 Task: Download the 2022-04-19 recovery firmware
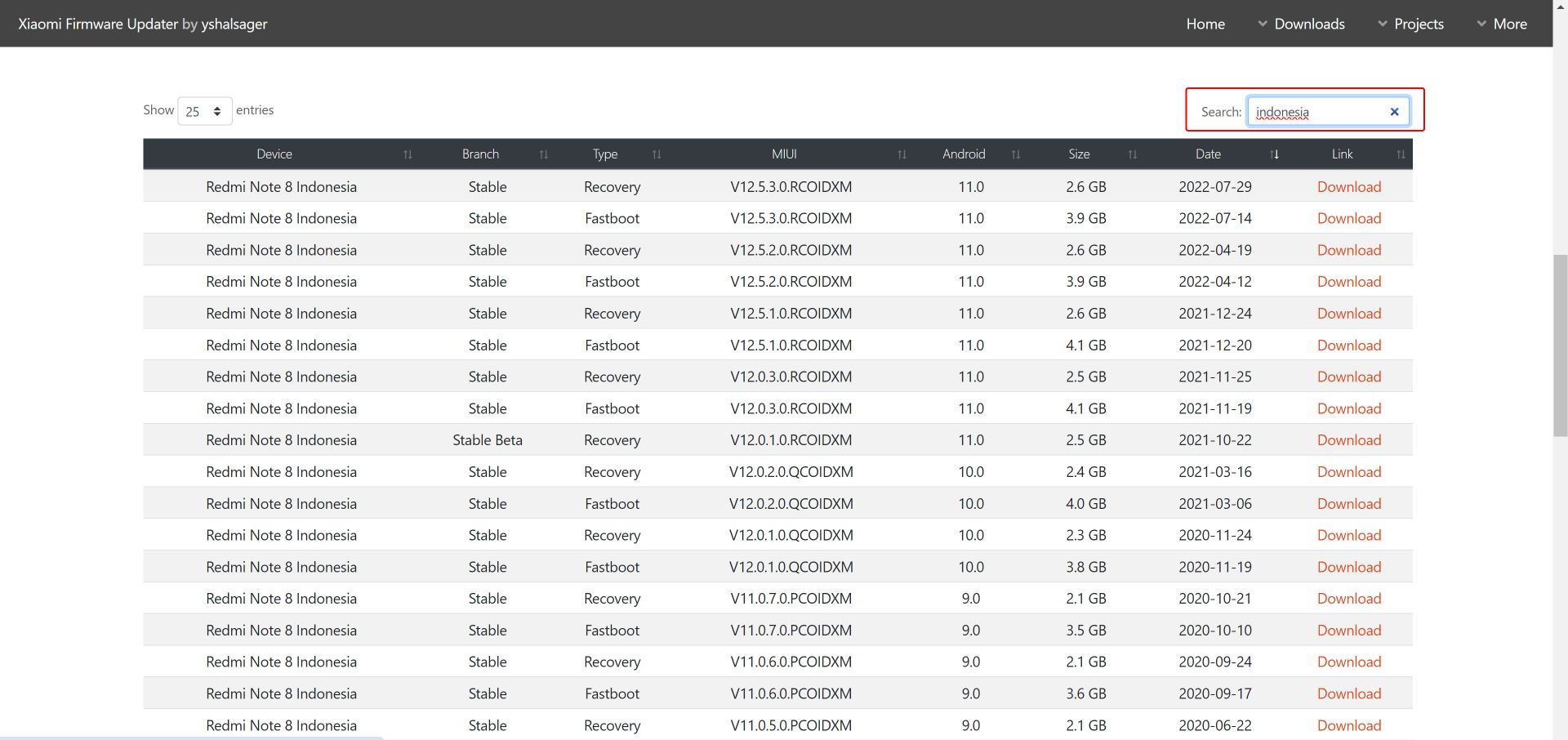(x=1349, y=250)
